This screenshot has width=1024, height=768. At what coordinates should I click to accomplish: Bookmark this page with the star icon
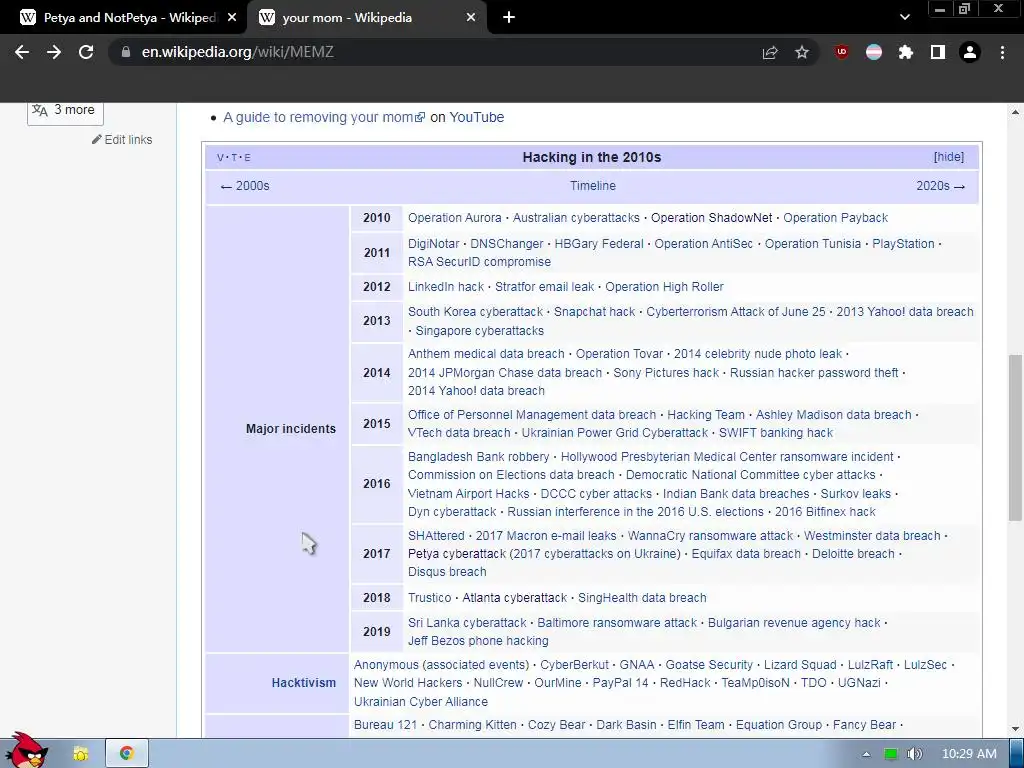point(802,52)
